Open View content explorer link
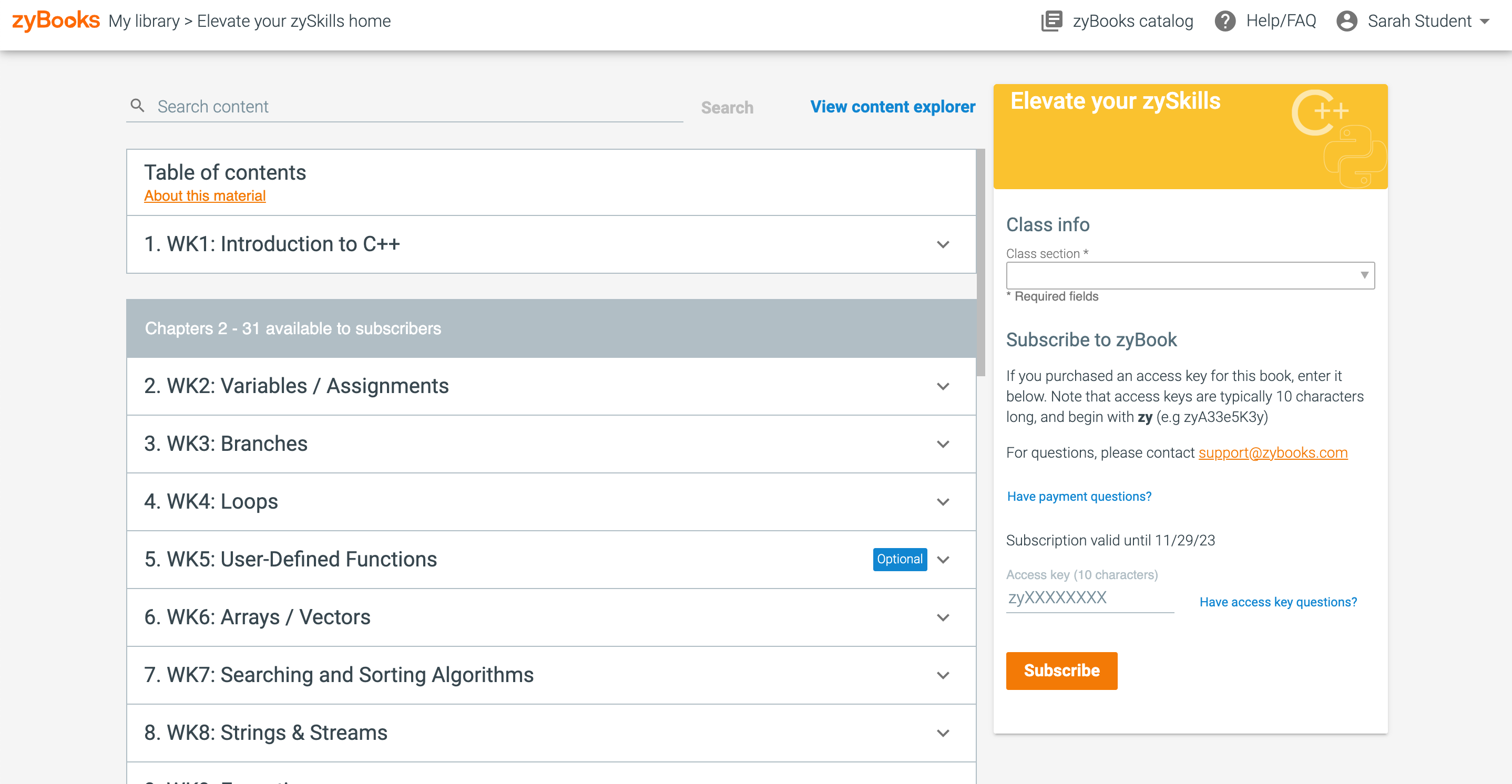This screenshot has height=784, width=1512. tap(892, 107)
